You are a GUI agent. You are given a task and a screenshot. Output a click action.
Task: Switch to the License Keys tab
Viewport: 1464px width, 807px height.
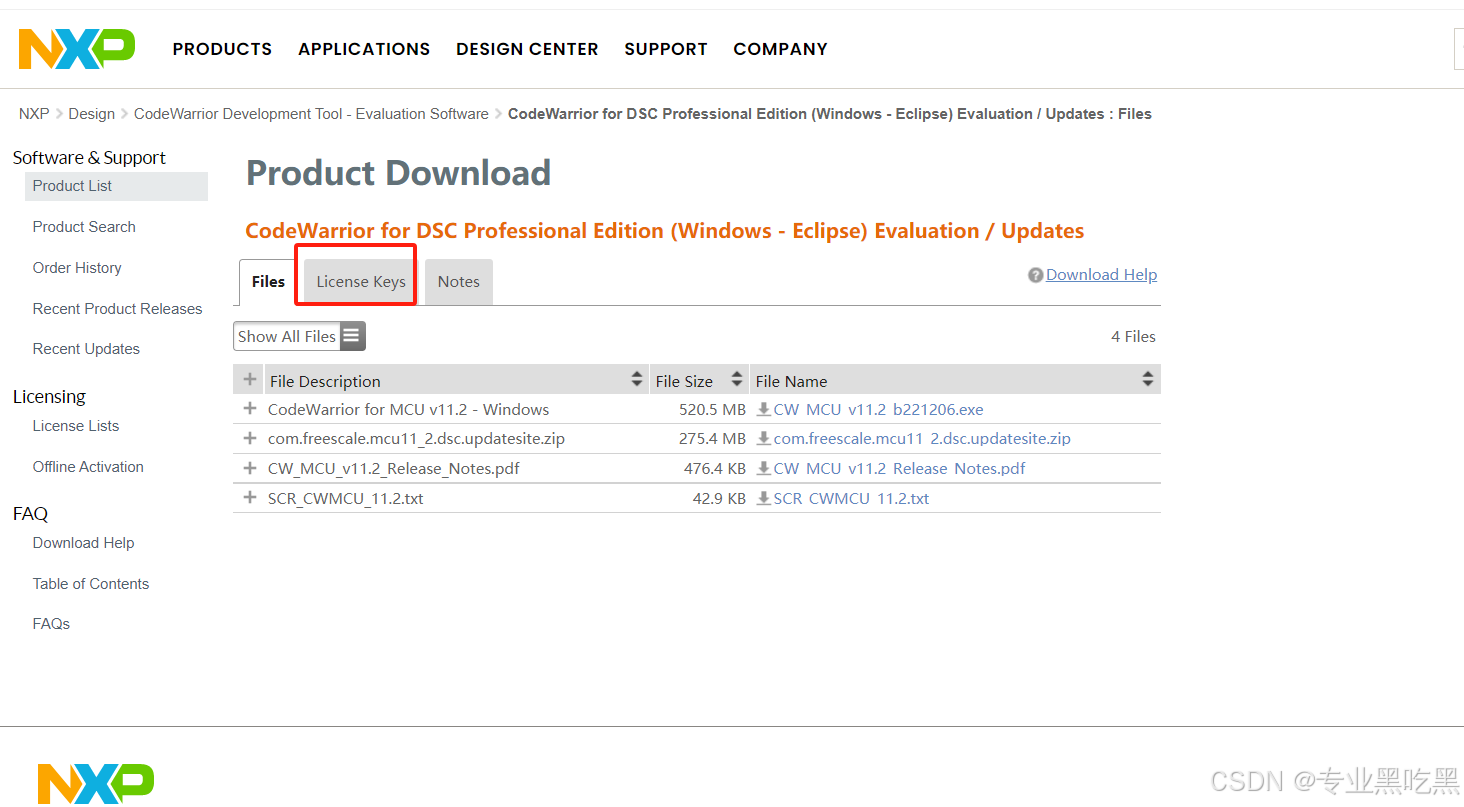[361, 282]
